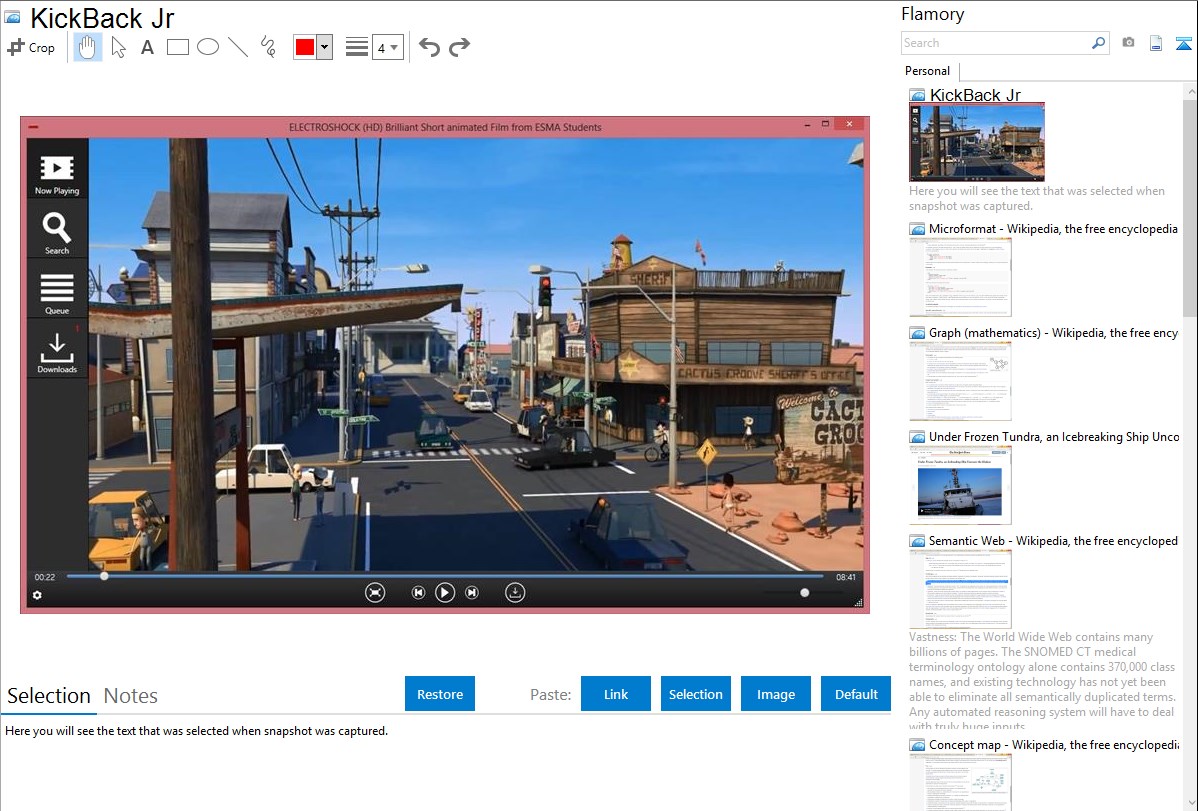Adjust the player volume slider knob
This screenshot has width=1198, height=811.
(x=805, y=592)
